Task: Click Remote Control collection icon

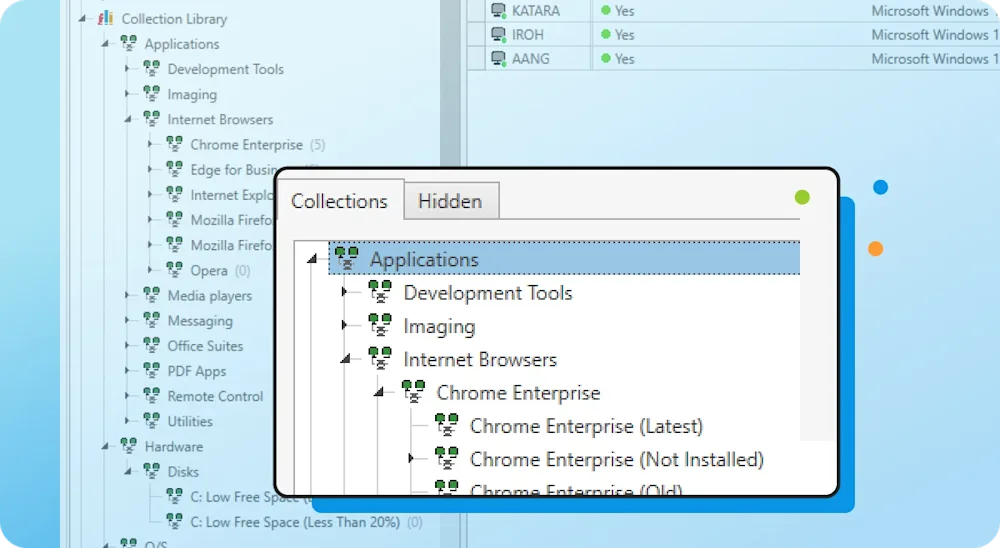Action: 152,396
